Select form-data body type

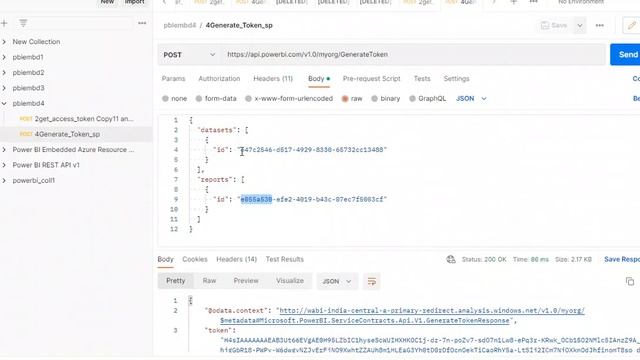coord(216,98)
